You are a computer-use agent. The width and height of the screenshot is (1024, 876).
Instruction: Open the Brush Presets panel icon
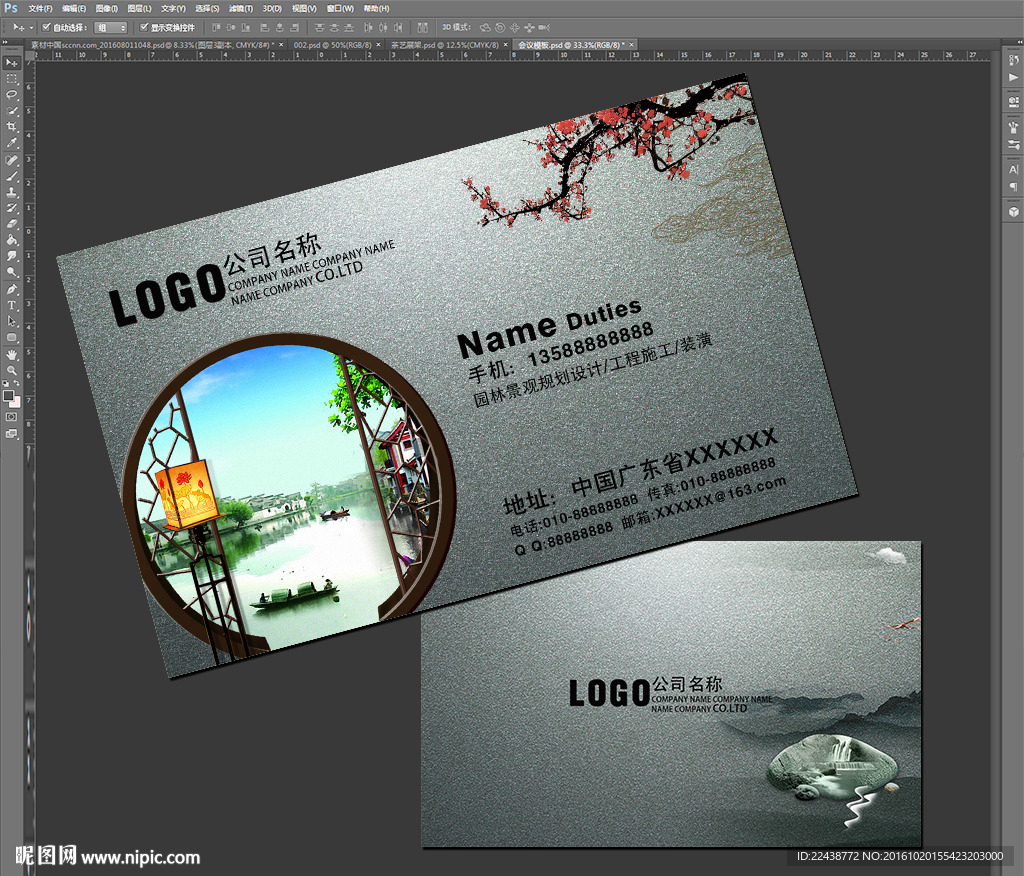(1013, 127)
